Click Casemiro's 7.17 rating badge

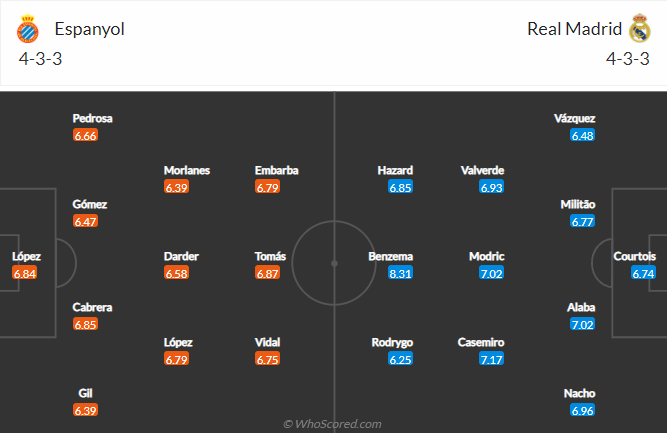(491, 359)
